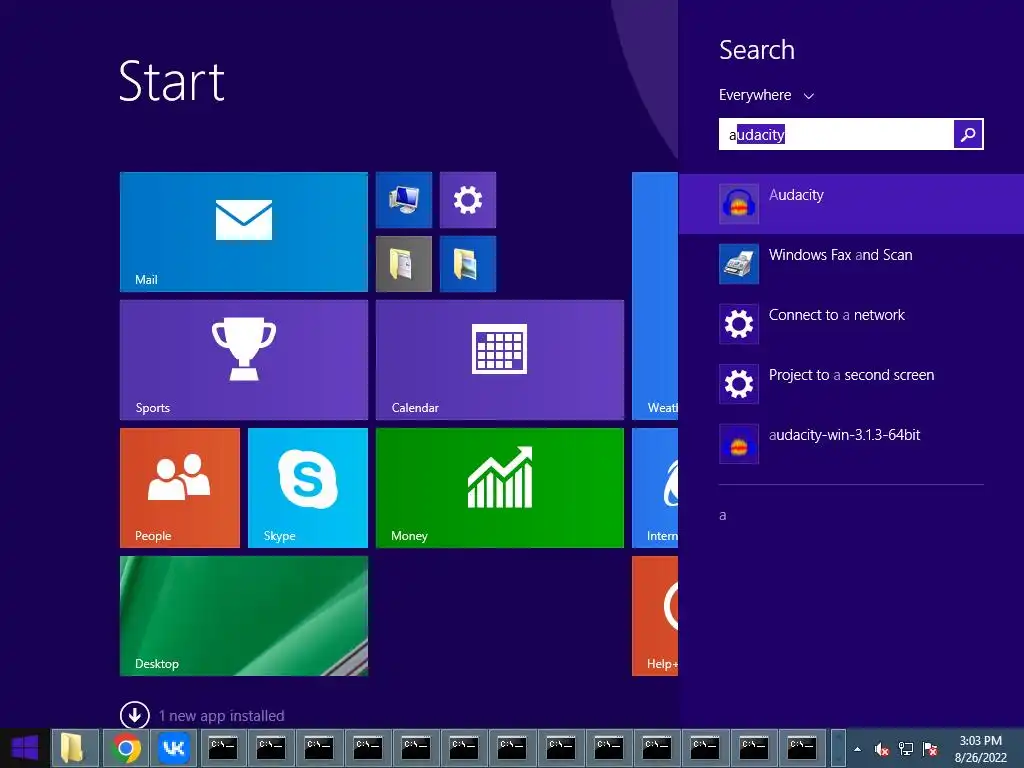The image size is (1024, 768).
Task: Click inside the search text field
Action: [x=836, y=134]
